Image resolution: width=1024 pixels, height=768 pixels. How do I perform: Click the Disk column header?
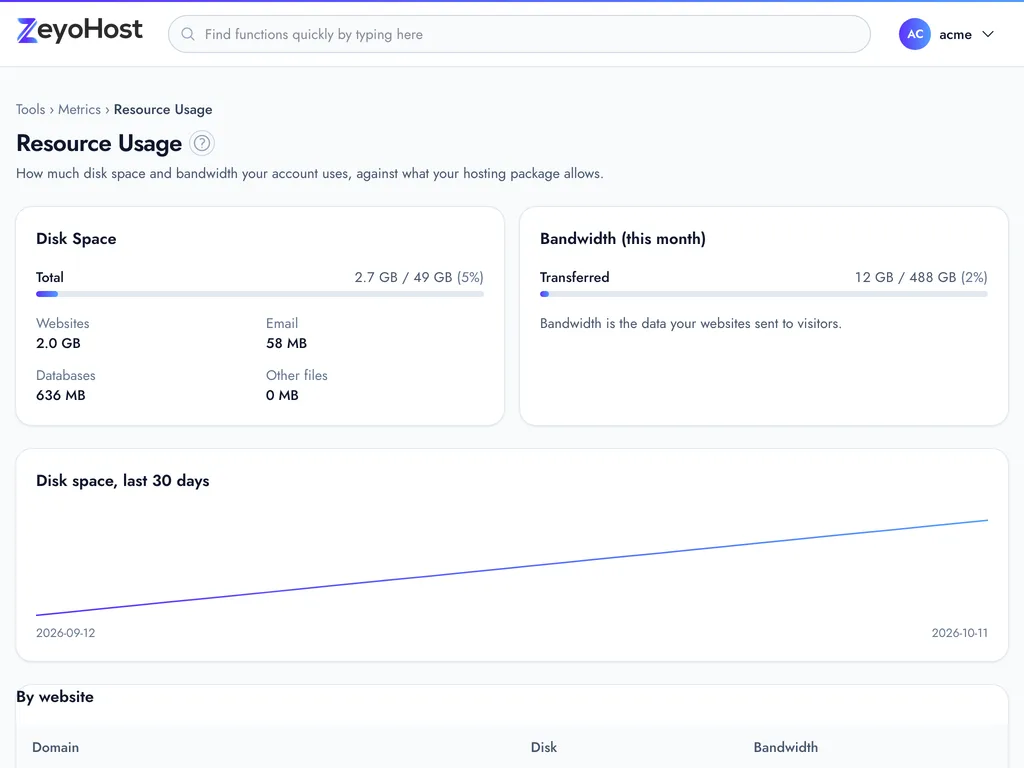(544, 747)
